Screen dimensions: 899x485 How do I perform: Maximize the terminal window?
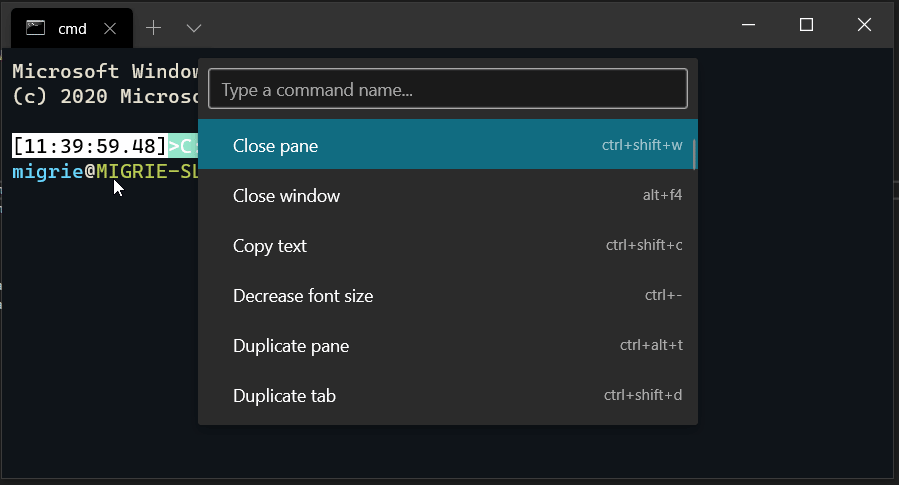pos(806,25)
